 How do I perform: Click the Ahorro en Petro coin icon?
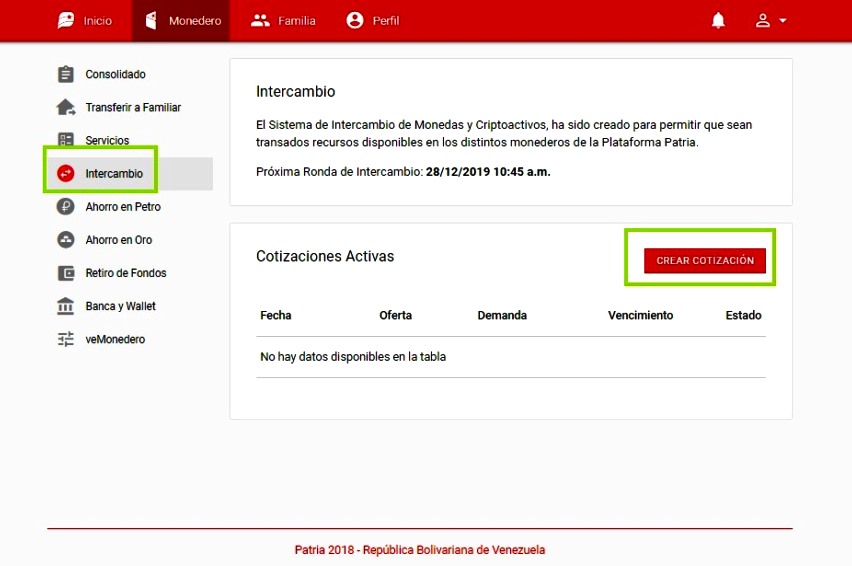[x=66, y=207]
